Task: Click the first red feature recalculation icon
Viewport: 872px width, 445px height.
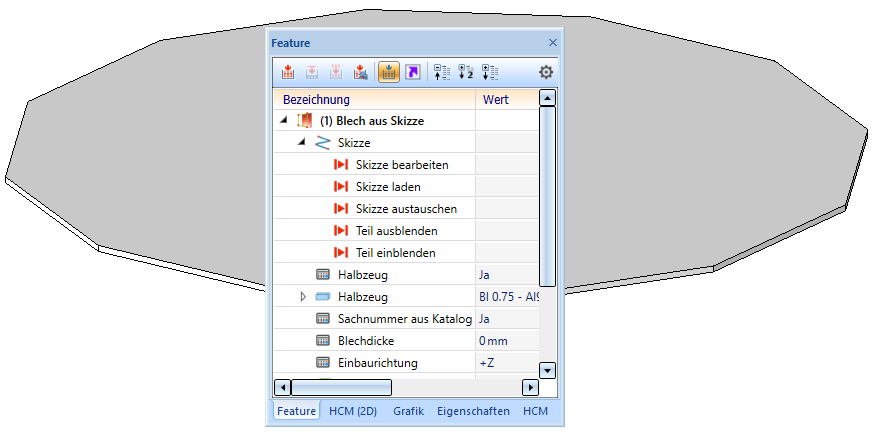Action: [288, 72]
